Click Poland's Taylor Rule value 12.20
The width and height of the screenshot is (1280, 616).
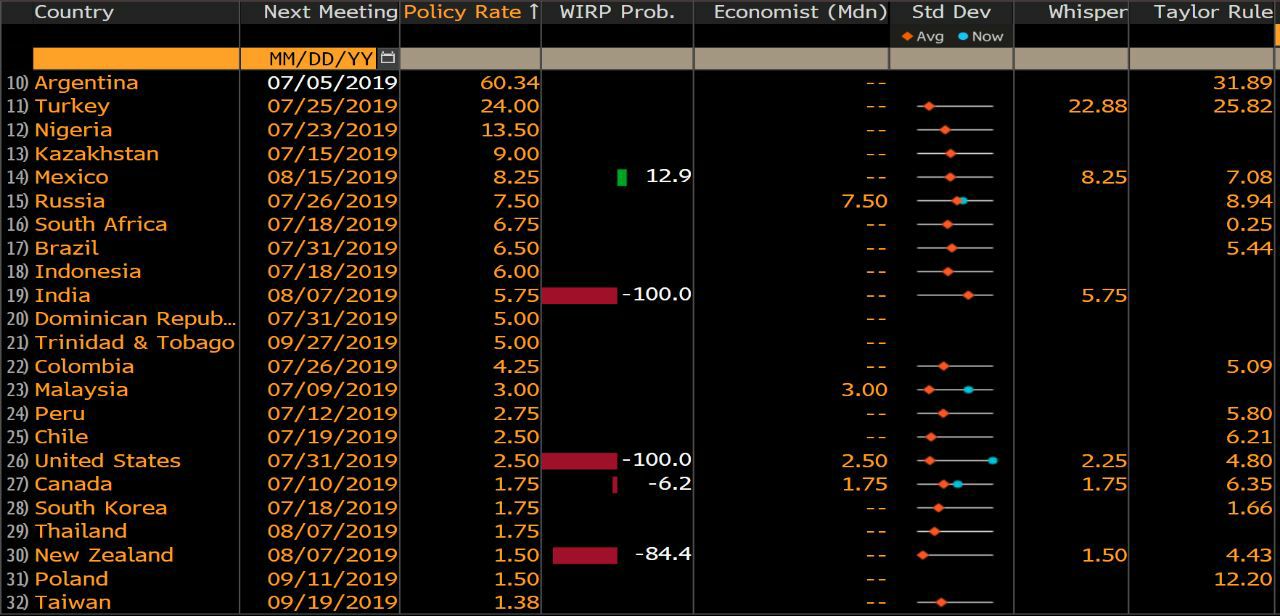(1243, 579)
